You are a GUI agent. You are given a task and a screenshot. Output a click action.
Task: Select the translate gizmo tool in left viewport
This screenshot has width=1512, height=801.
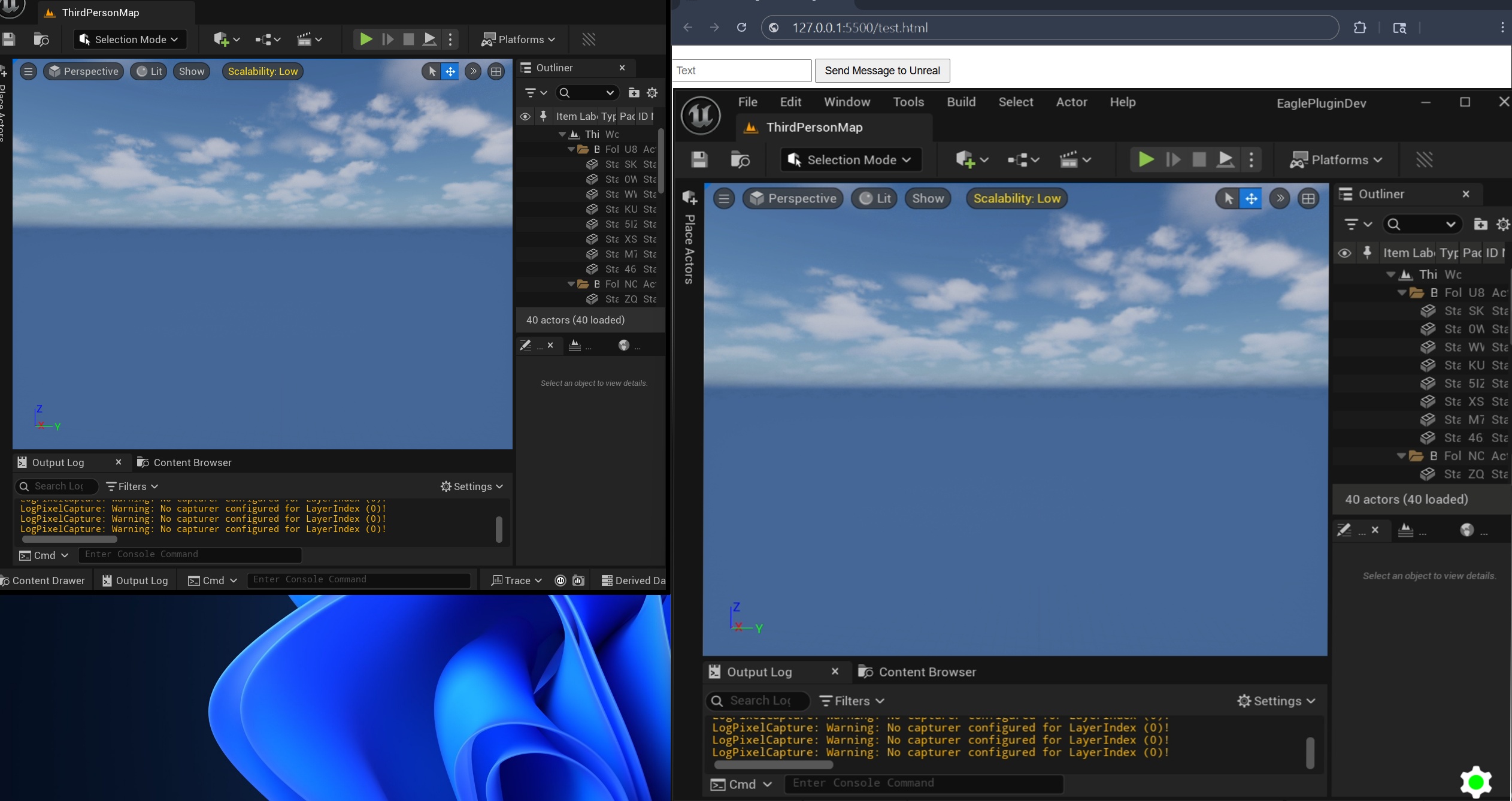(x=450, y=71)
